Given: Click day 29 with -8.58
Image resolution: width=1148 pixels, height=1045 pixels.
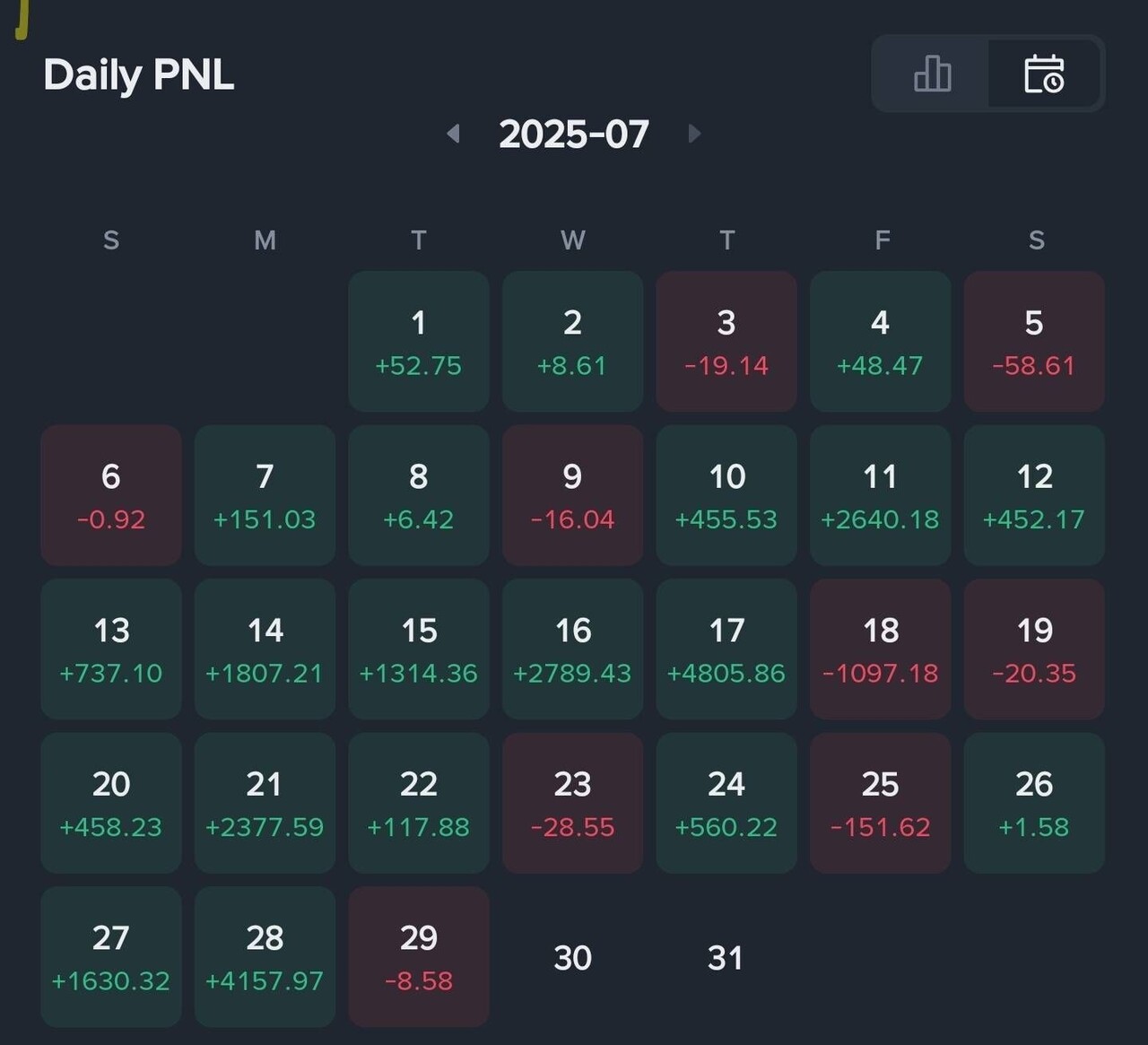Looking at the screenshot, I should pyautogui.click(x=419, y=956).
